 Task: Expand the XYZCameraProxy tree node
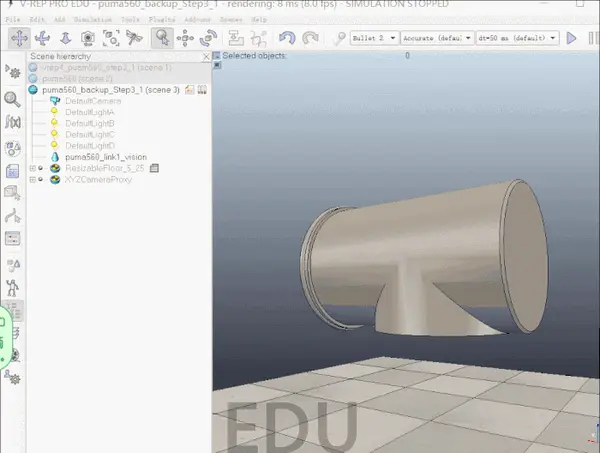pos(33,179)
